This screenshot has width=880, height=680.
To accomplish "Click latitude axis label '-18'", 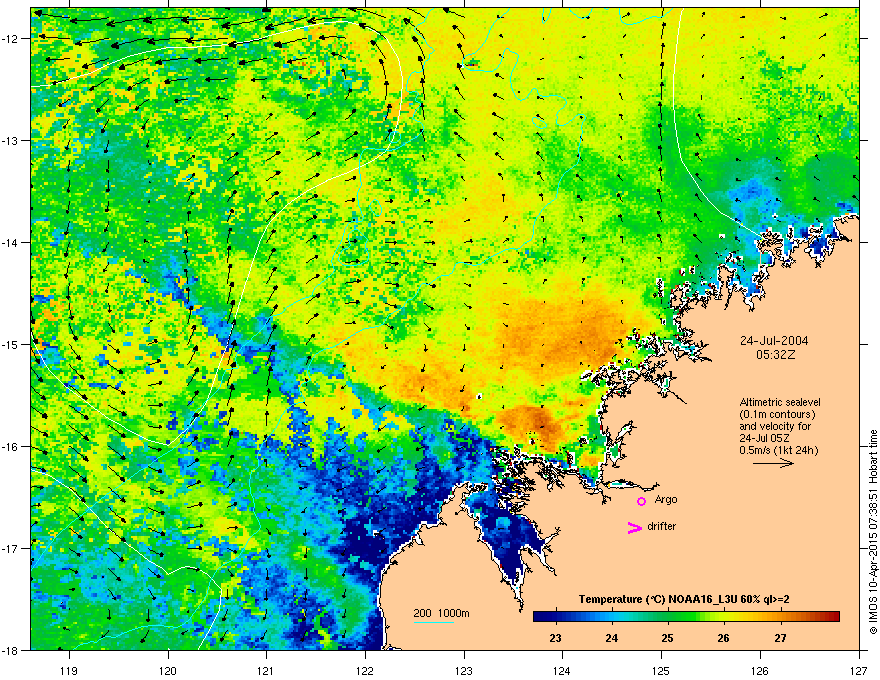I will point(11,650).
